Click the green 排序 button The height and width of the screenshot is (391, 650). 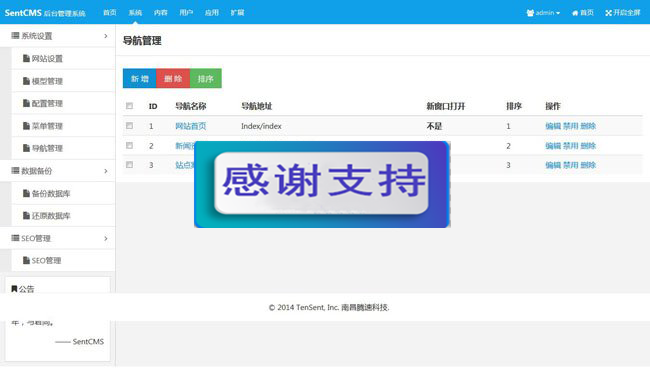[x=206, y=78]
